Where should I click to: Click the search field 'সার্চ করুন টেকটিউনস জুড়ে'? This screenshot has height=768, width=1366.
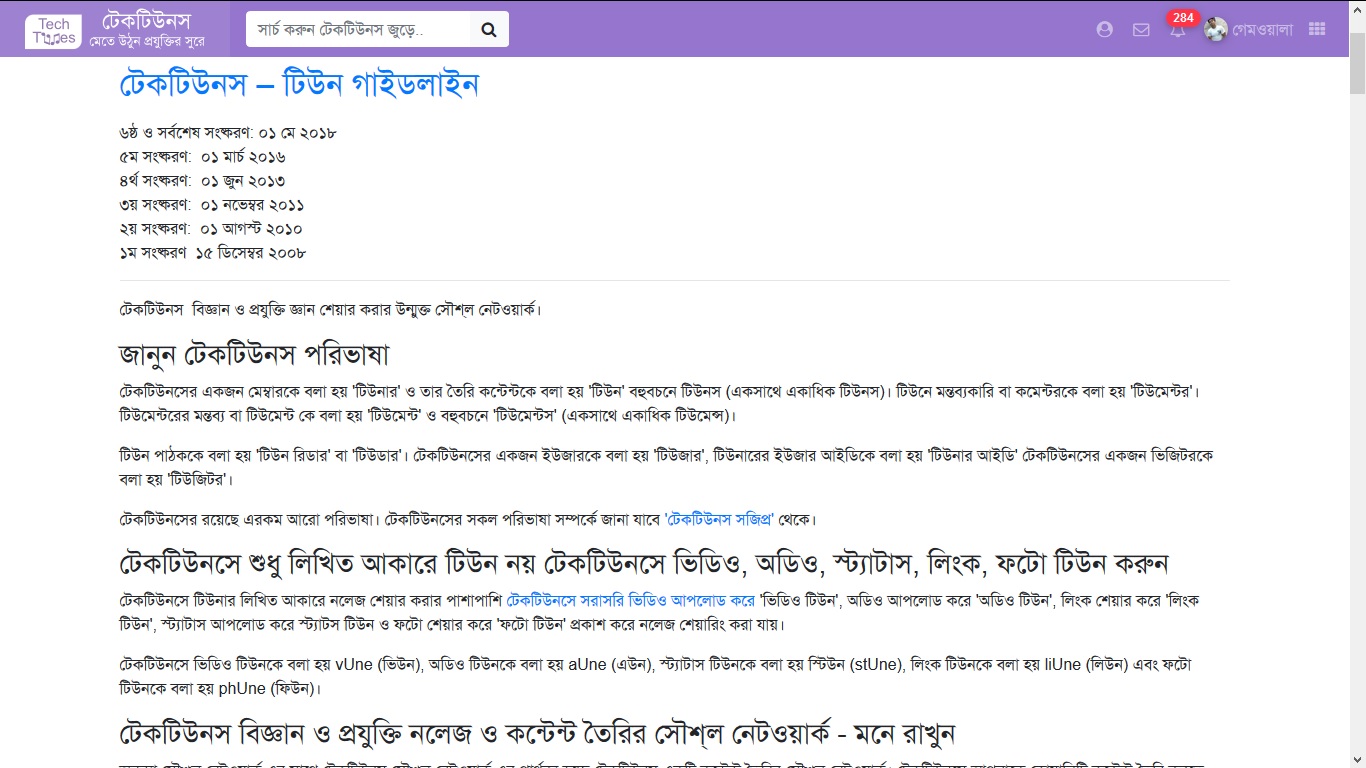pyautogui.click(x=358, y=30)
